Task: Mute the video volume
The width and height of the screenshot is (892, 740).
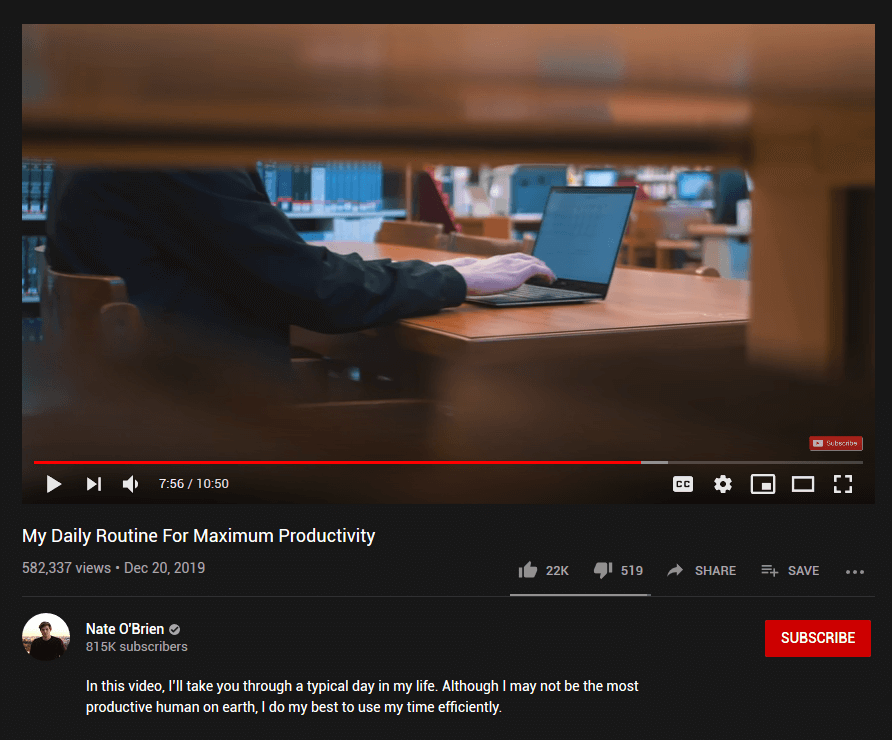Action: pos(131,484)
